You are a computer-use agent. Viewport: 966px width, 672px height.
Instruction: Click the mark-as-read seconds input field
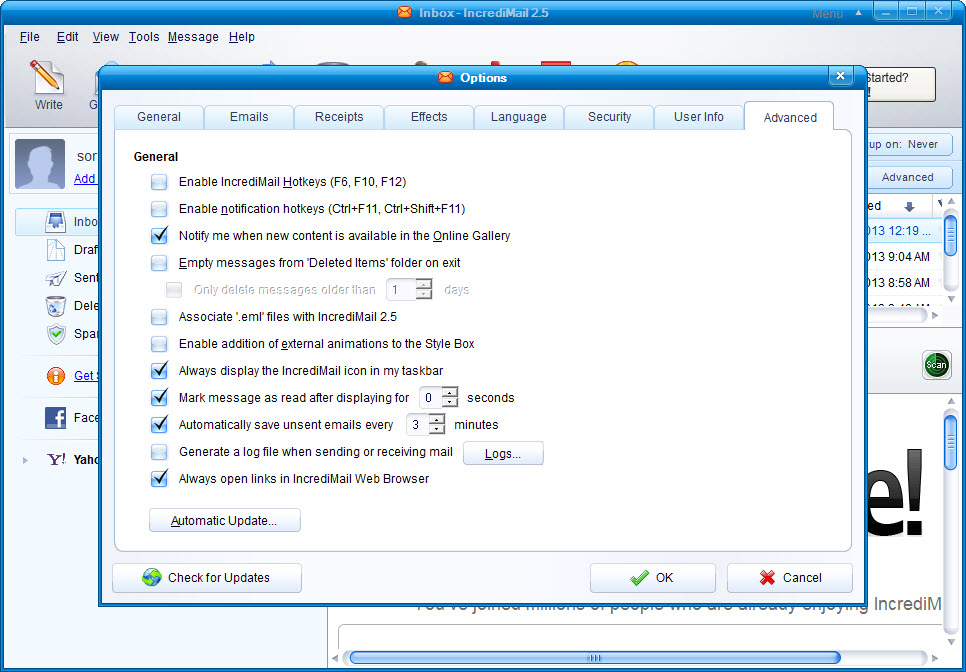pos(430,398)
